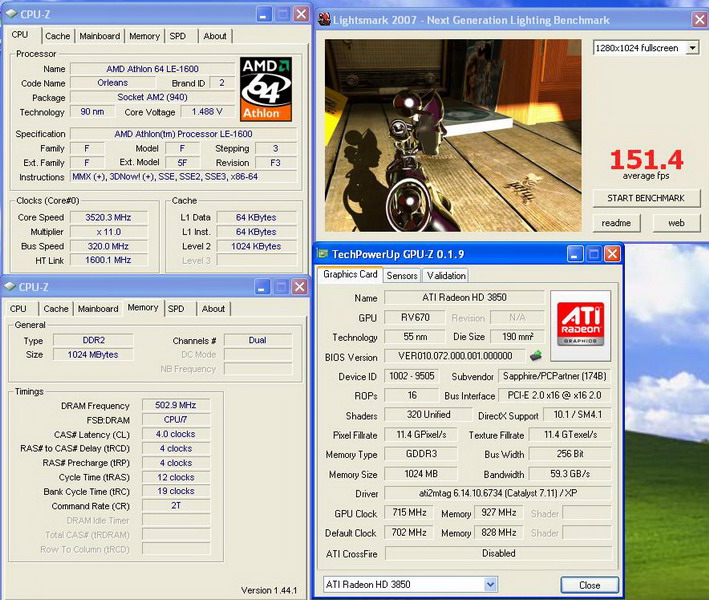The image size is (709, 600).
Task: Click the Bandwidth 59.3 GB/s field
Action: [x=570, y=474]
